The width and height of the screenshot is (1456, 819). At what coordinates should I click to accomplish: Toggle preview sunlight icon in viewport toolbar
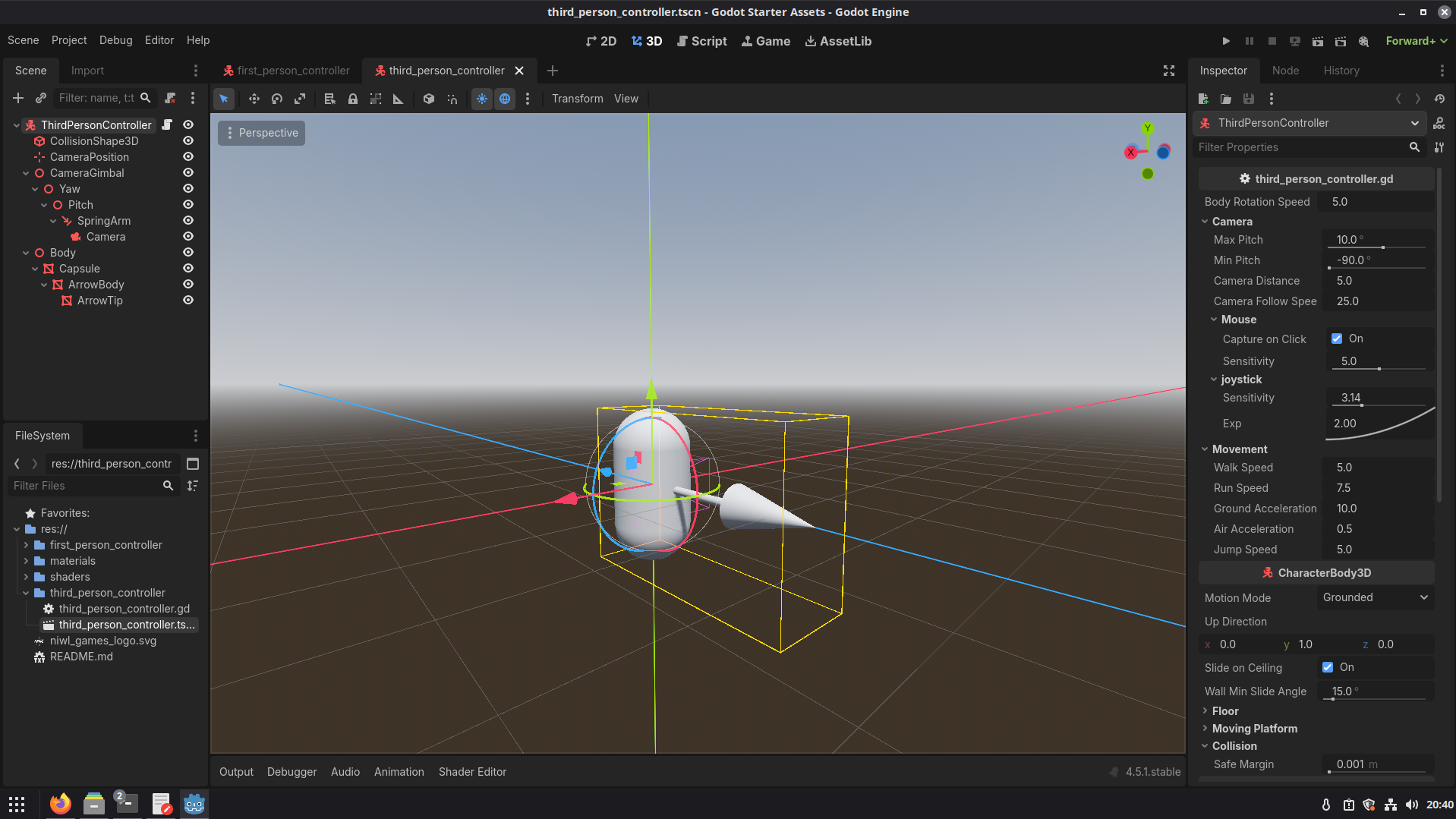(x=482, y=99)
